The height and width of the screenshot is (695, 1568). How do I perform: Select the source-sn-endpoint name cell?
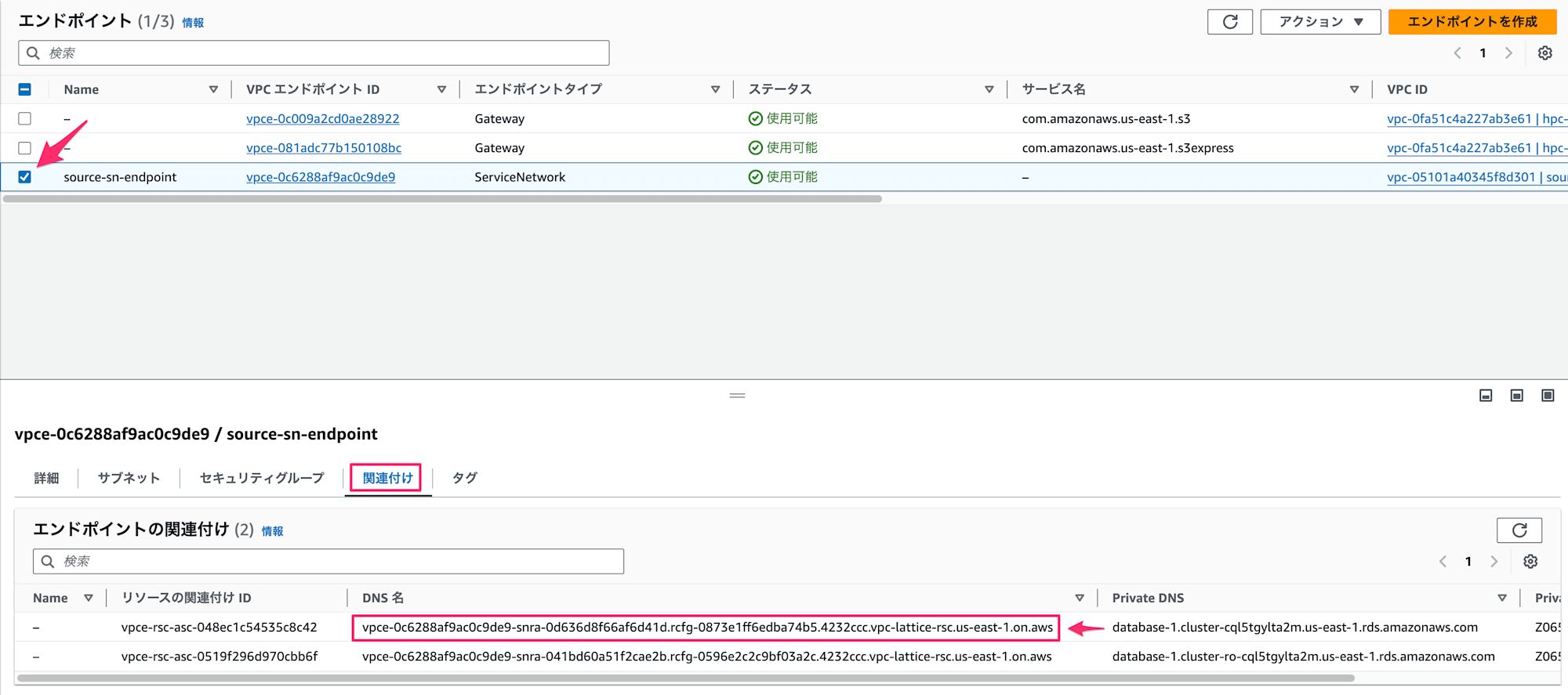tap(120, 177)
